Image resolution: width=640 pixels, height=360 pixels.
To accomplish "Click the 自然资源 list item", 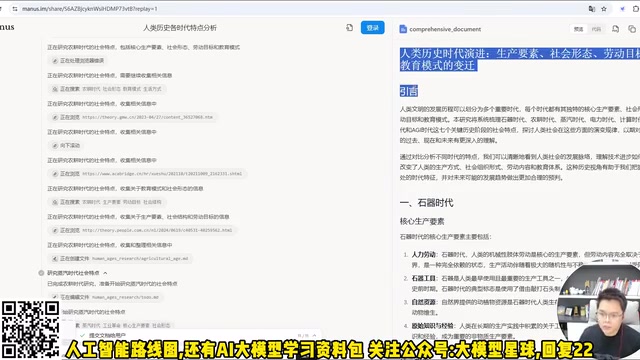I will [x=423, y=302].
